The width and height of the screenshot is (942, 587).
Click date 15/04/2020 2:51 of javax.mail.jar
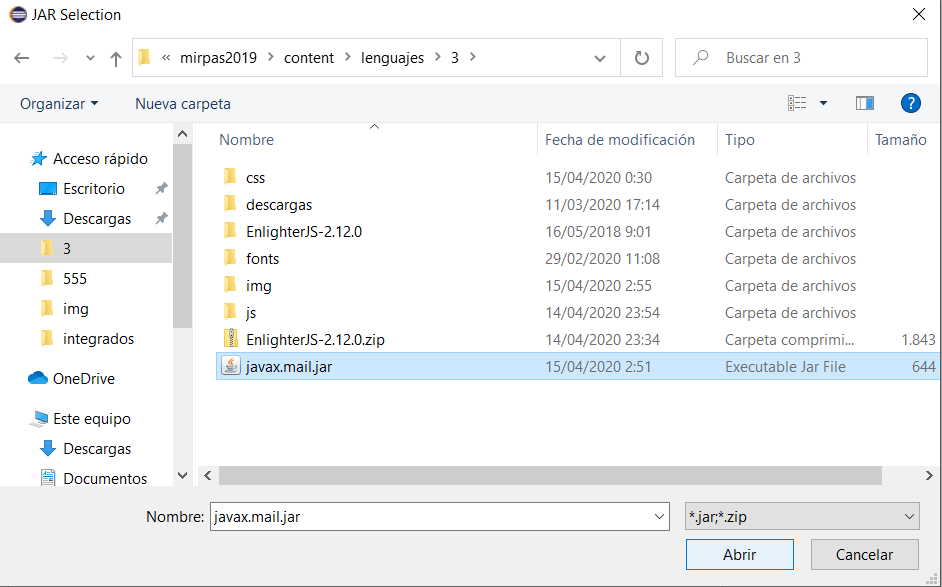[598, 366]
